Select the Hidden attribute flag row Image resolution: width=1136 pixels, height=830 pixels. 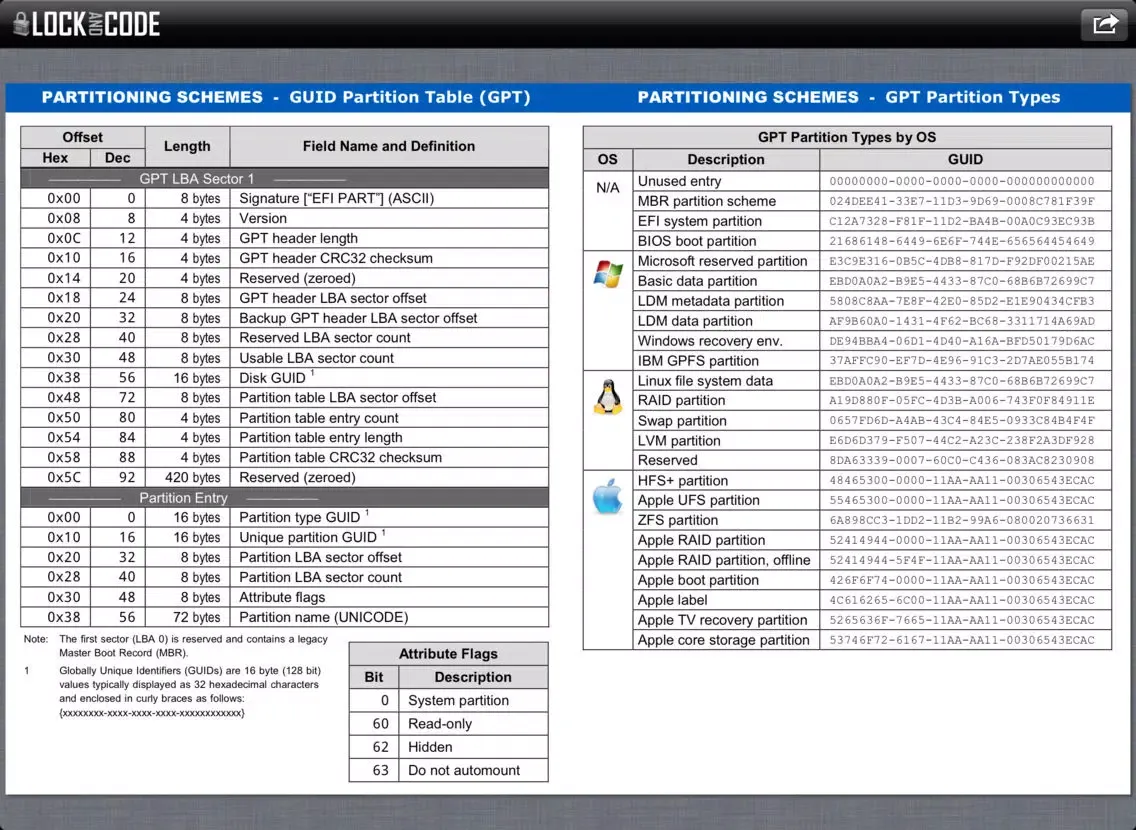click(x=448, y=747)
